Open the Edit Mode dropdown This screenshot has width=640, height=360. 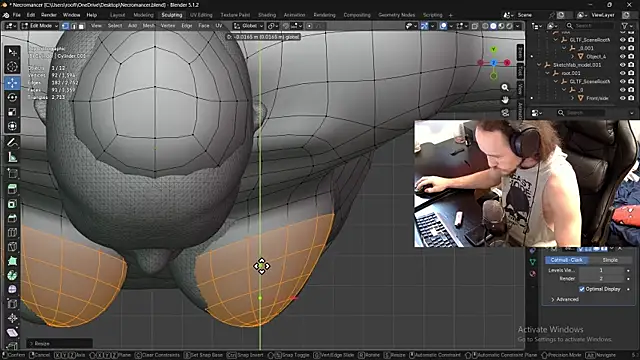(40, 26)
